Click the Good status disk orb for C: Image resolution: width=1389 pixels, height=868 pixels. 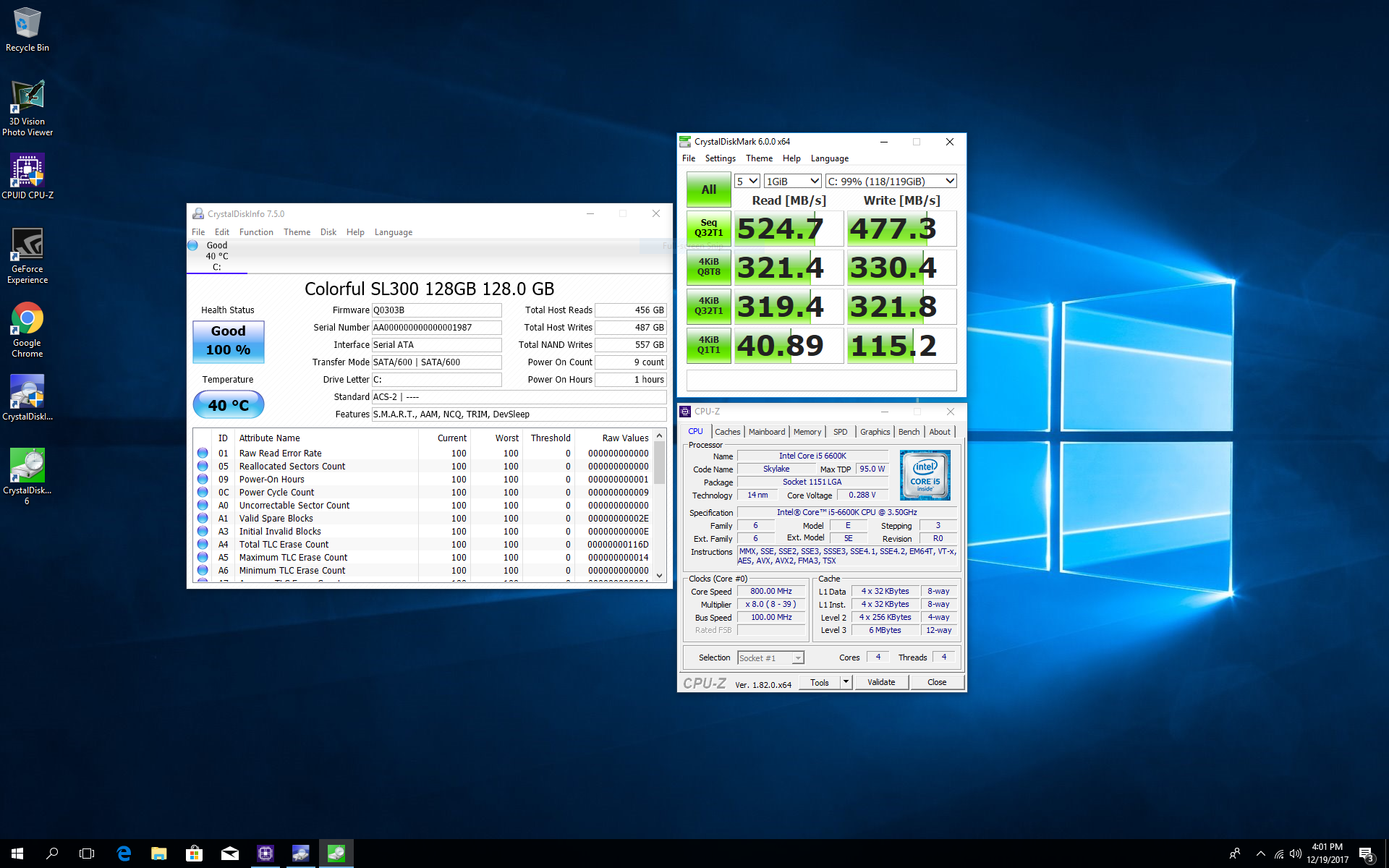[193, 245]
